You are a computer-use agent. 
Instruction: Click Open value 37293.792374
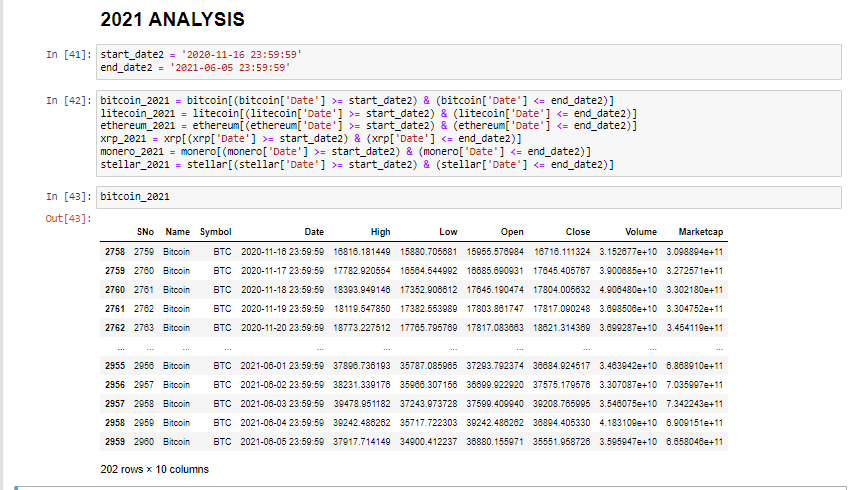495,366
